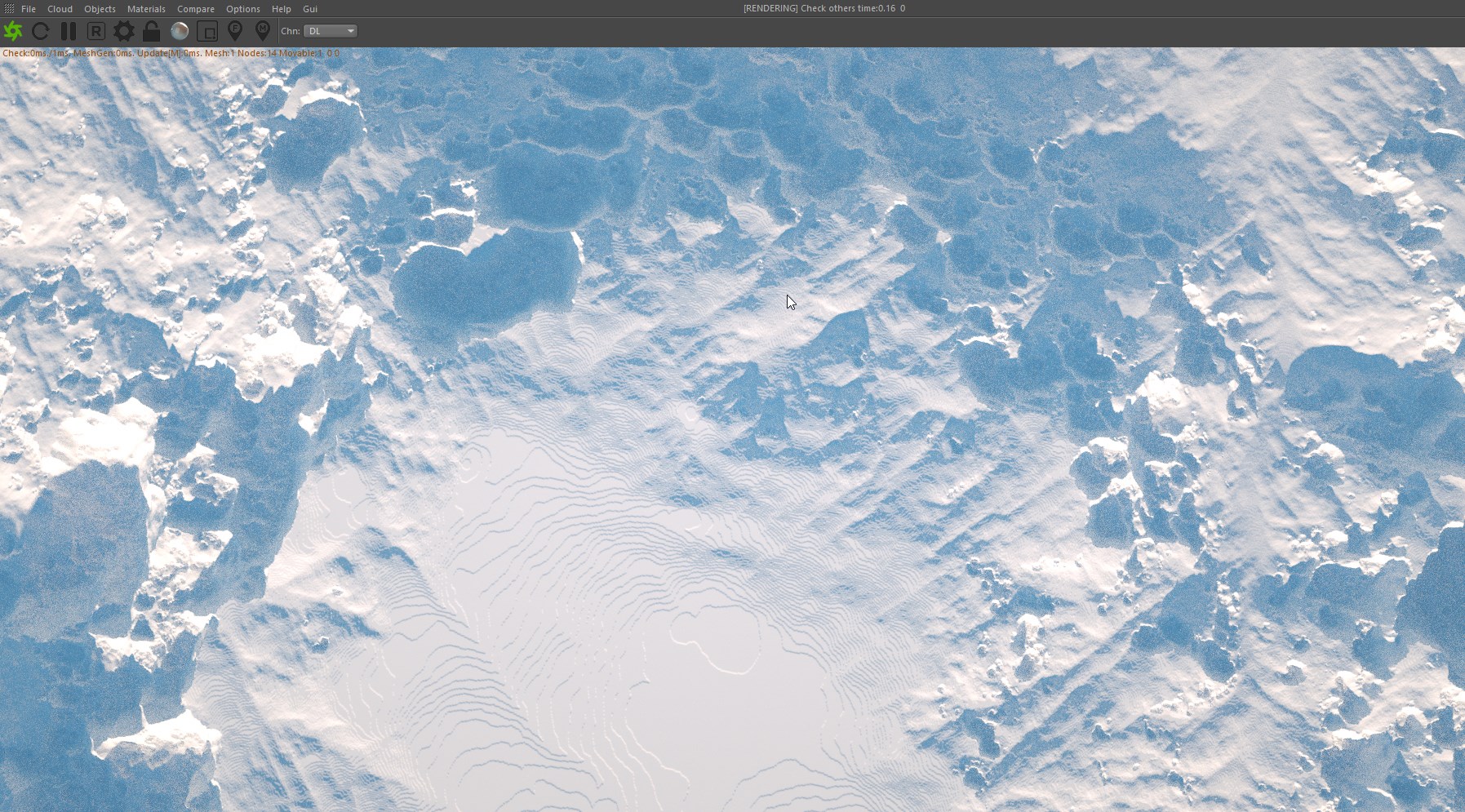
Task: Activate the render region square icon
Action: pos(207,31)
